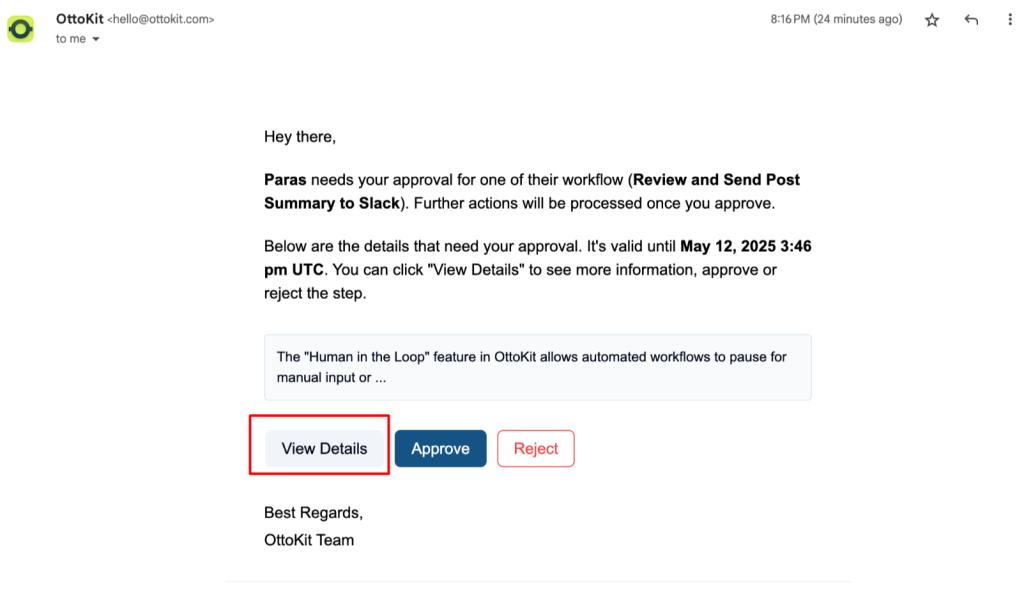The width and height of the screenshot is (1024, 591).
Task: Reject the workflow step
Action: coord(536,449)
